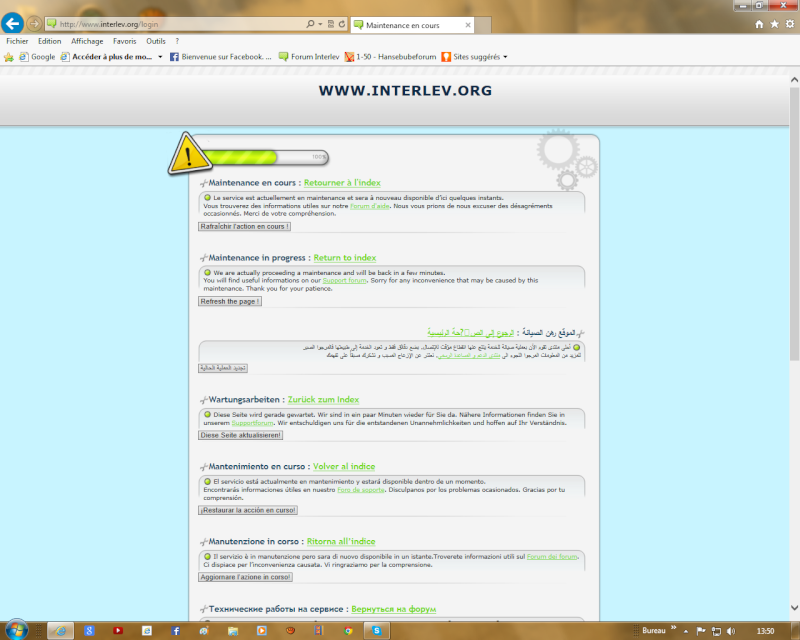Open the file explorer folder in the taskbar
Image resolution: width=800 pixels, height=640 pixels.
coord(233,631)
